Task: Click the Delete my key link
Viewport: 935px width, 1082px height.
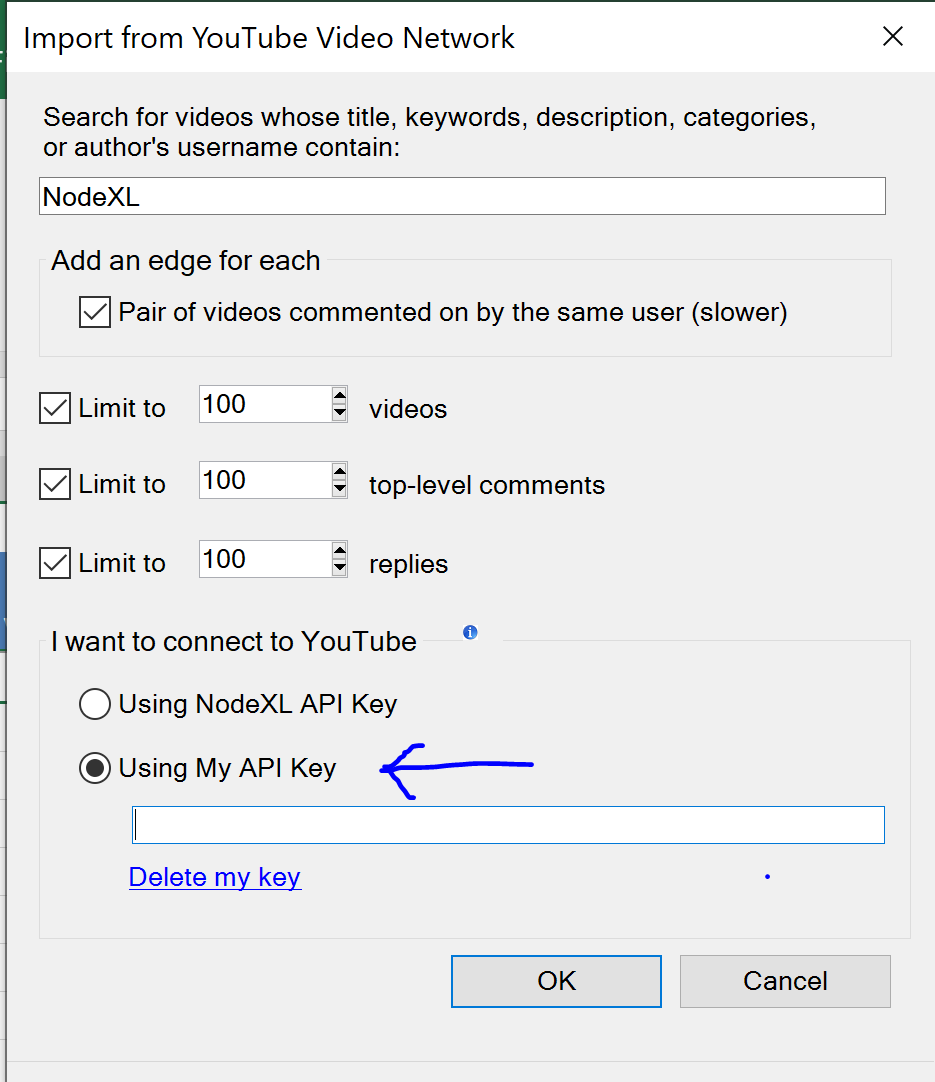Action: tap(215, 877)
